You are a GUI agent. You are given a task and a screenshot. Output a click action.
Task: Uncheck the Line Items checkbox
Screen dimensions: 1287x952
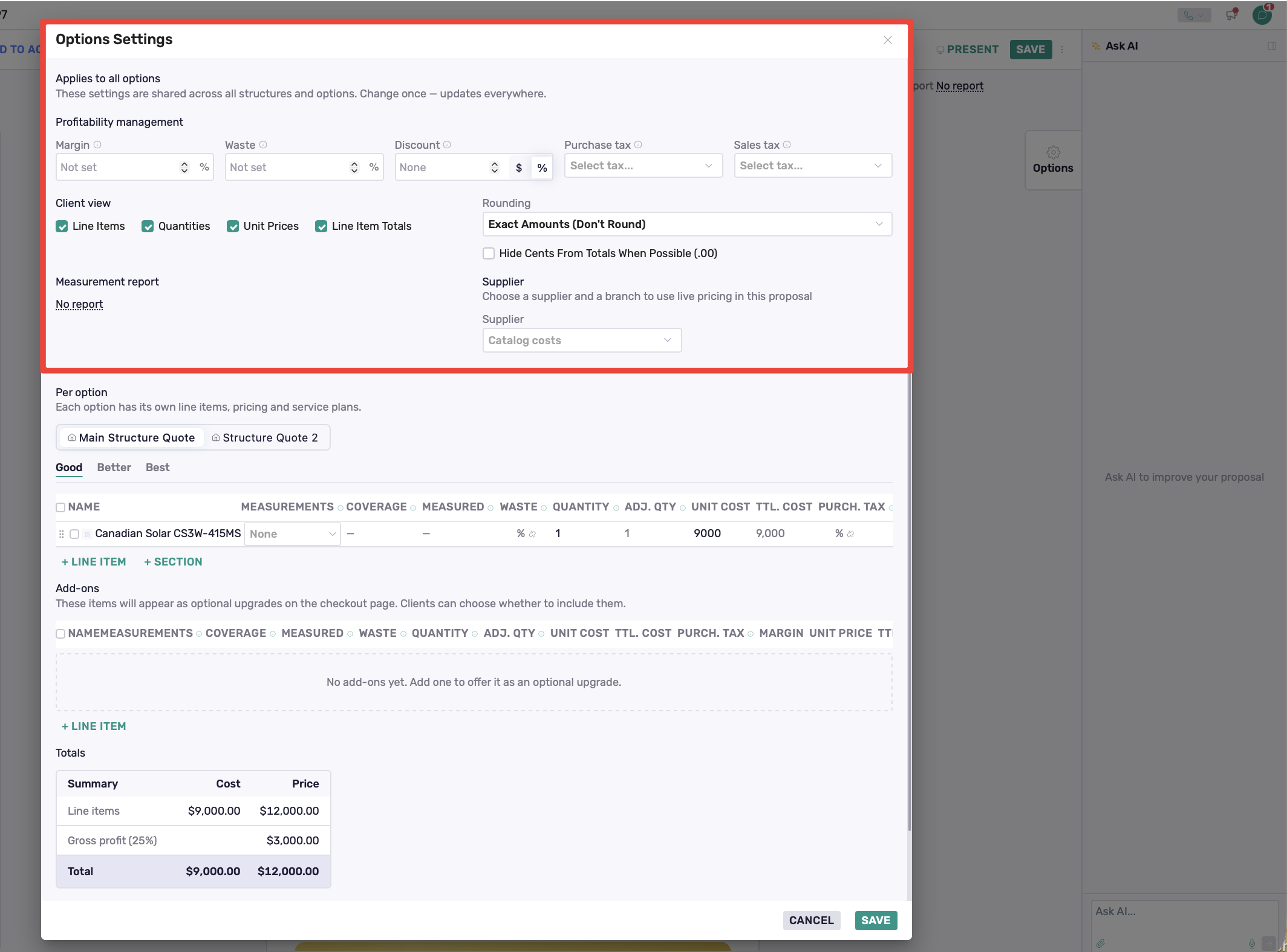click(62, 226)
